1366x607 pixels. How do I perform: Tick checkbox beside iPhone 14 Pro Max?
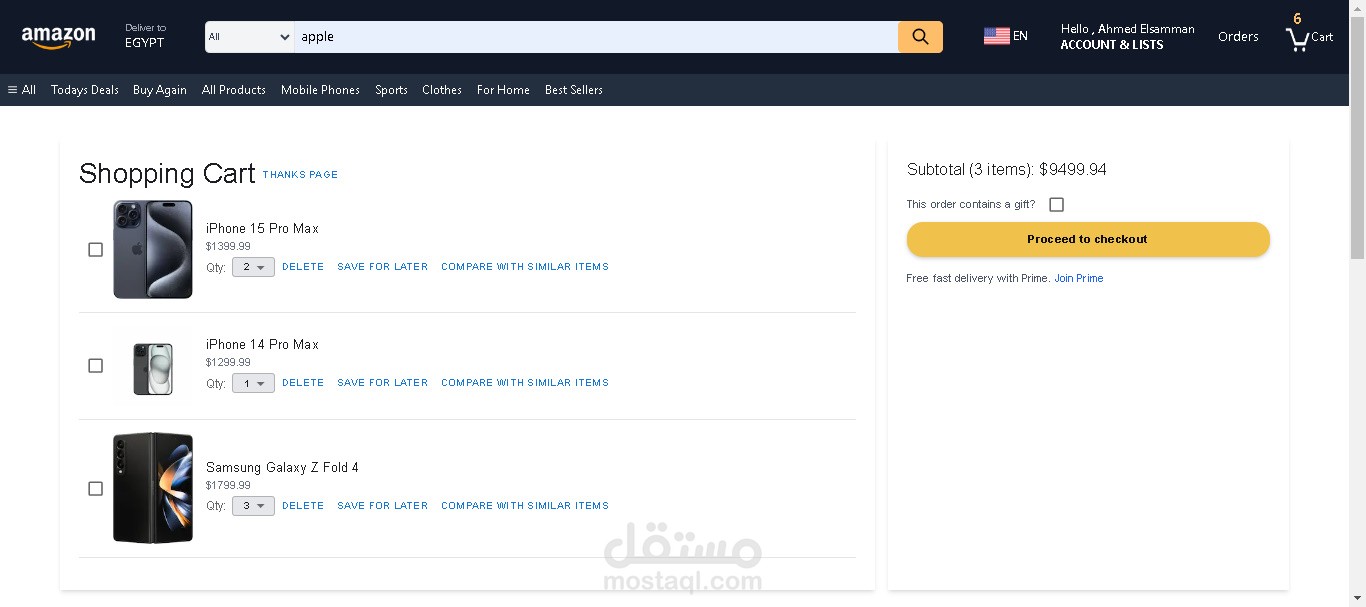[95, 365]
